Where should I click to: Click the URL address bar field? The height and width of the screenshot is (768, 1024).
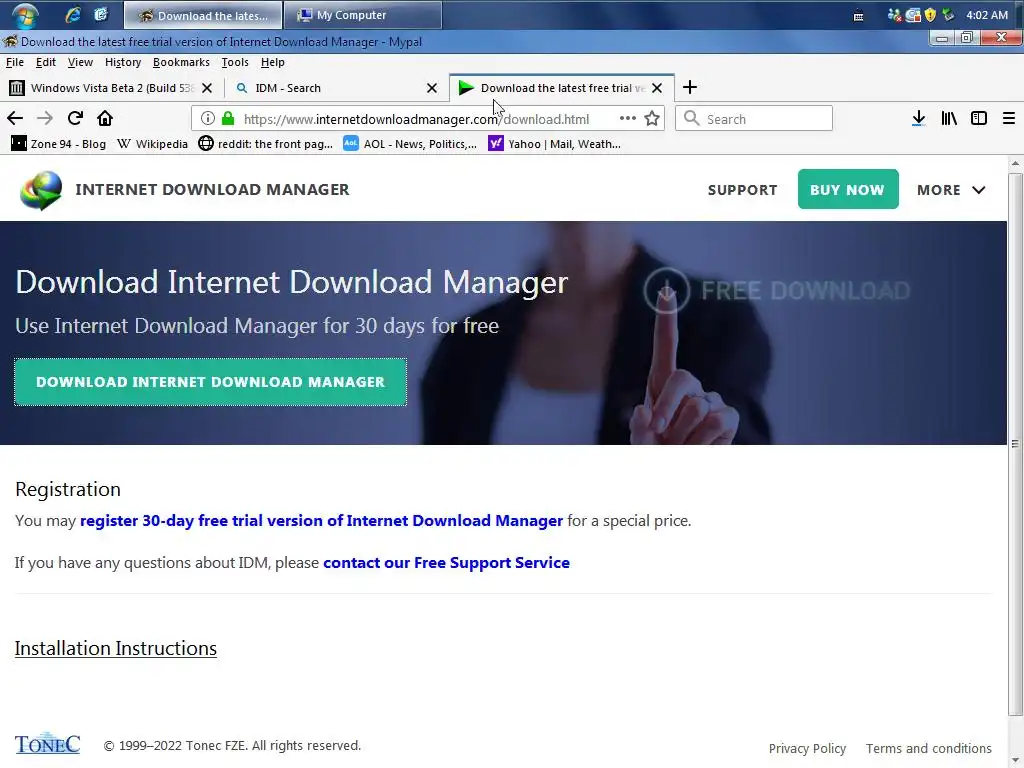tap(428, 119)
